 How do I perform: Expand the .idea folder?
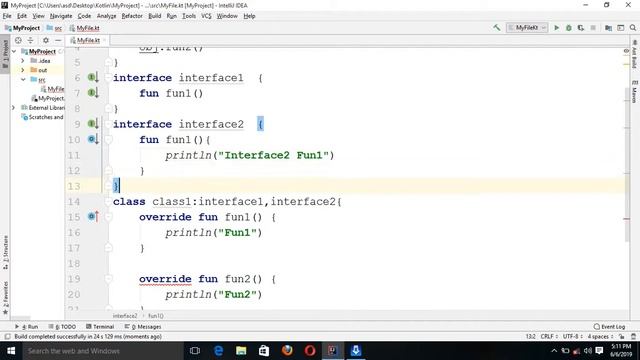pos(23,60)
